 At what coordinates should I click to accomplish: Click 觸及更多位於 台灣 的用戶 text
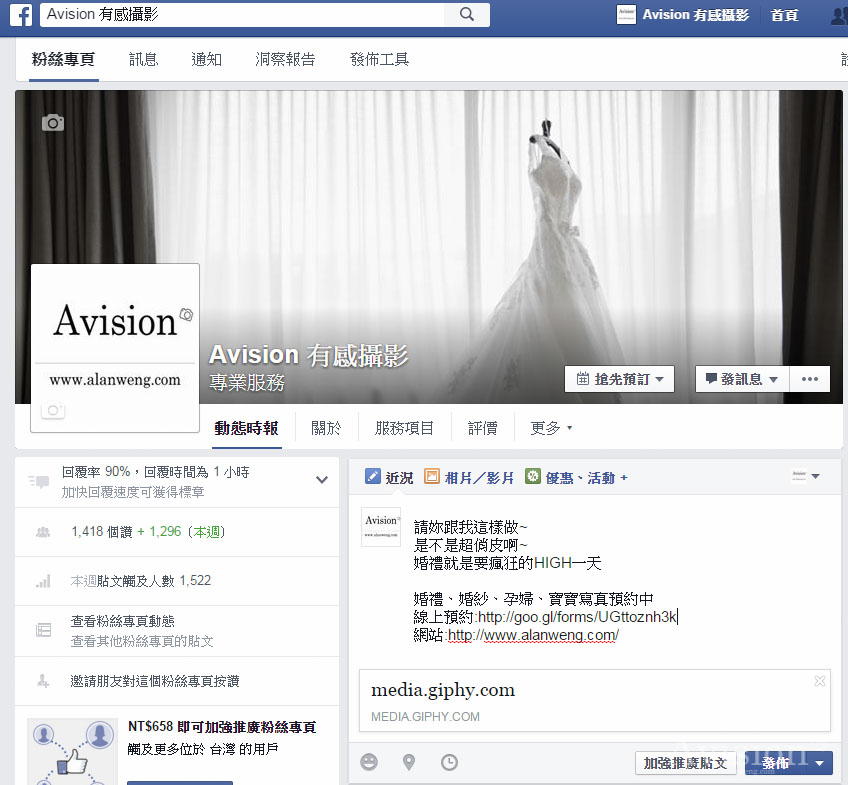click(203, 749)
